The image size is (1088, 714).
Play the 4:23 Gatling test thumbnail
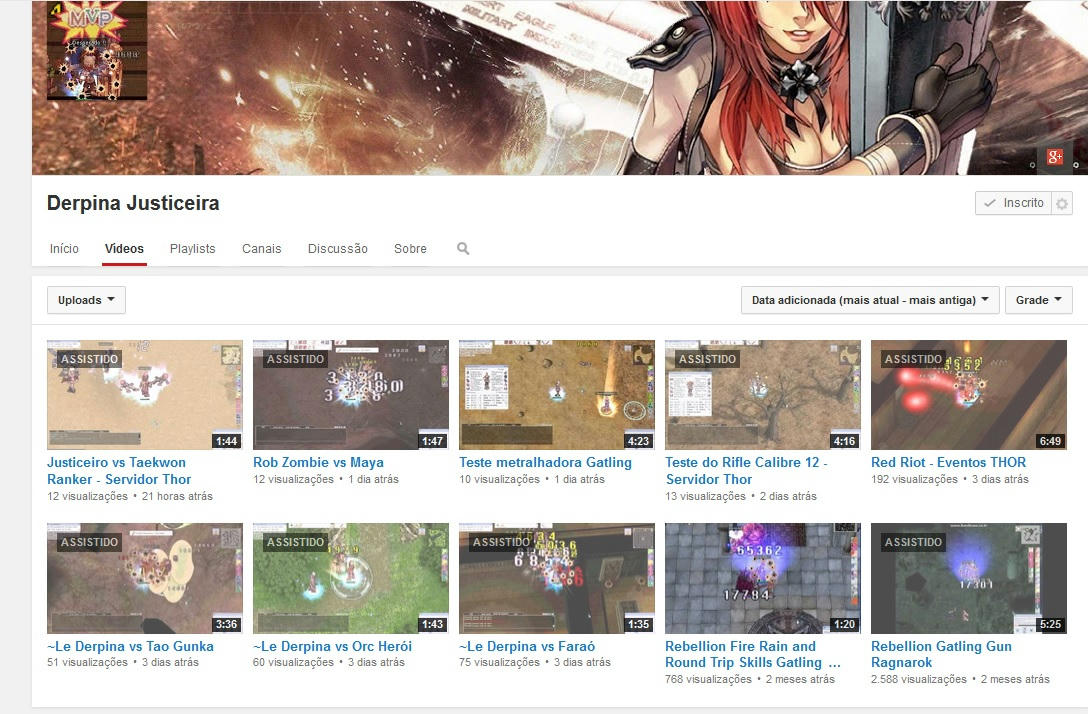557,395
